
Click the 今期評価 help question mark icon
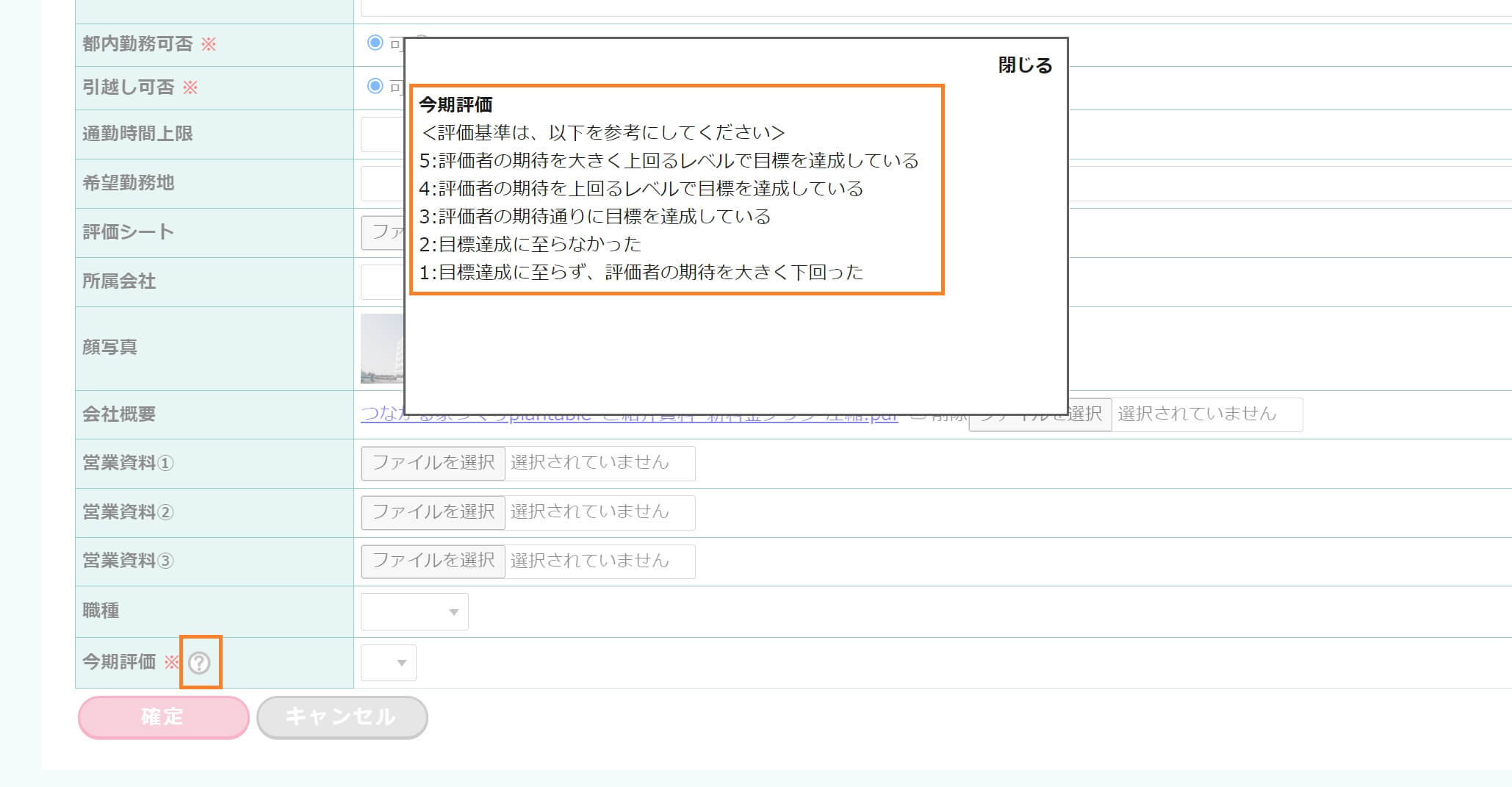pyautogui.click(x=199, y=663)
